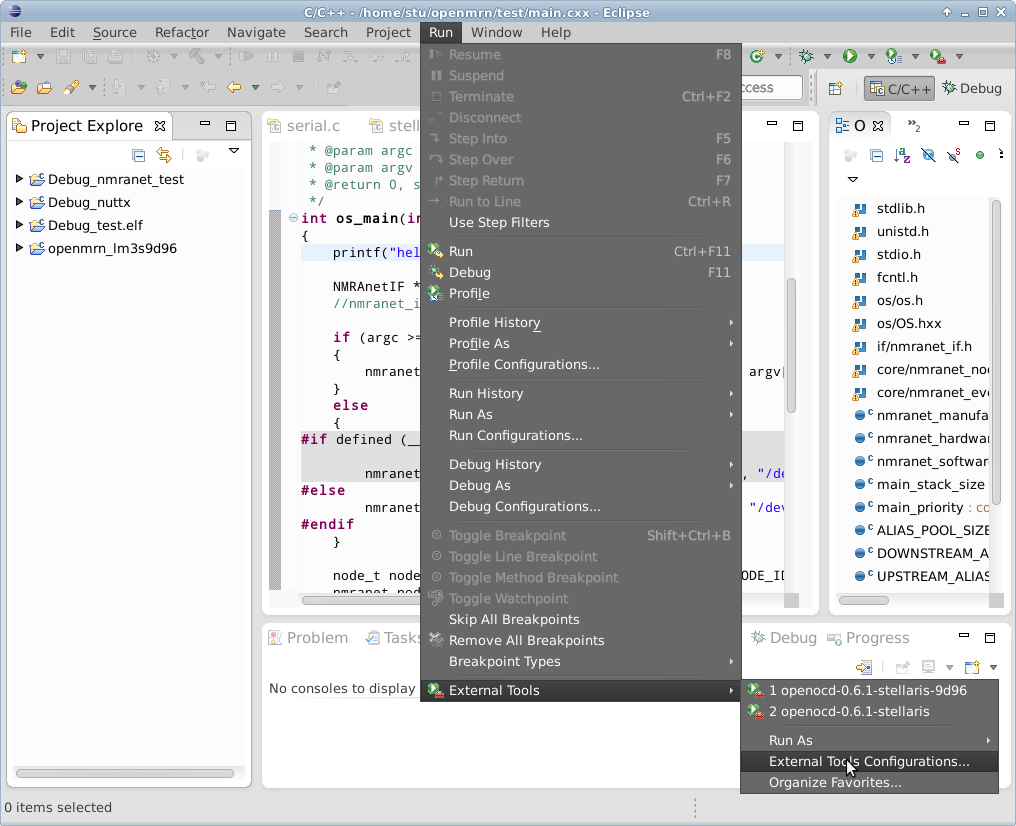This screenshot has height=826, width=1016.
Task: Launch 1 openocd-0.6.1-stellaris-9d96 external tool
Action: tap(867, 690)
